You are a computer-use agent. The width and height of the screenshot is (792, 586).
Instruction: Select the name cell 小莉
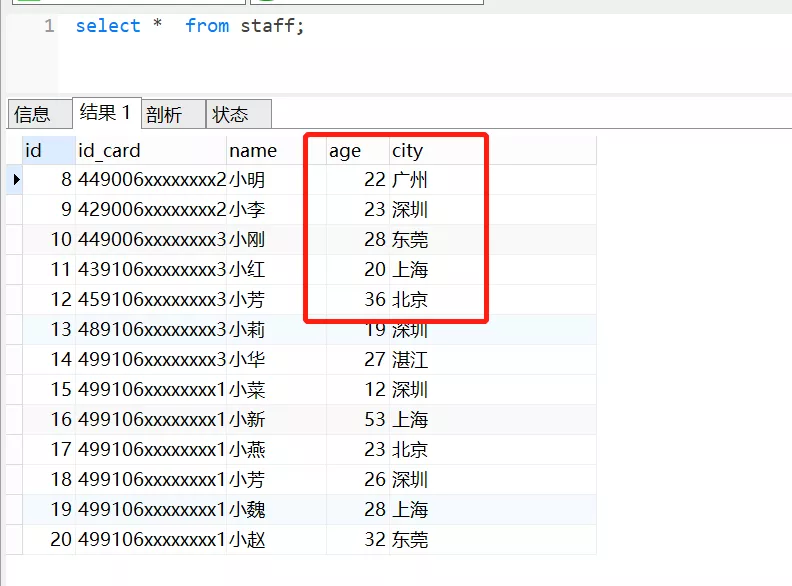(276, 329)
